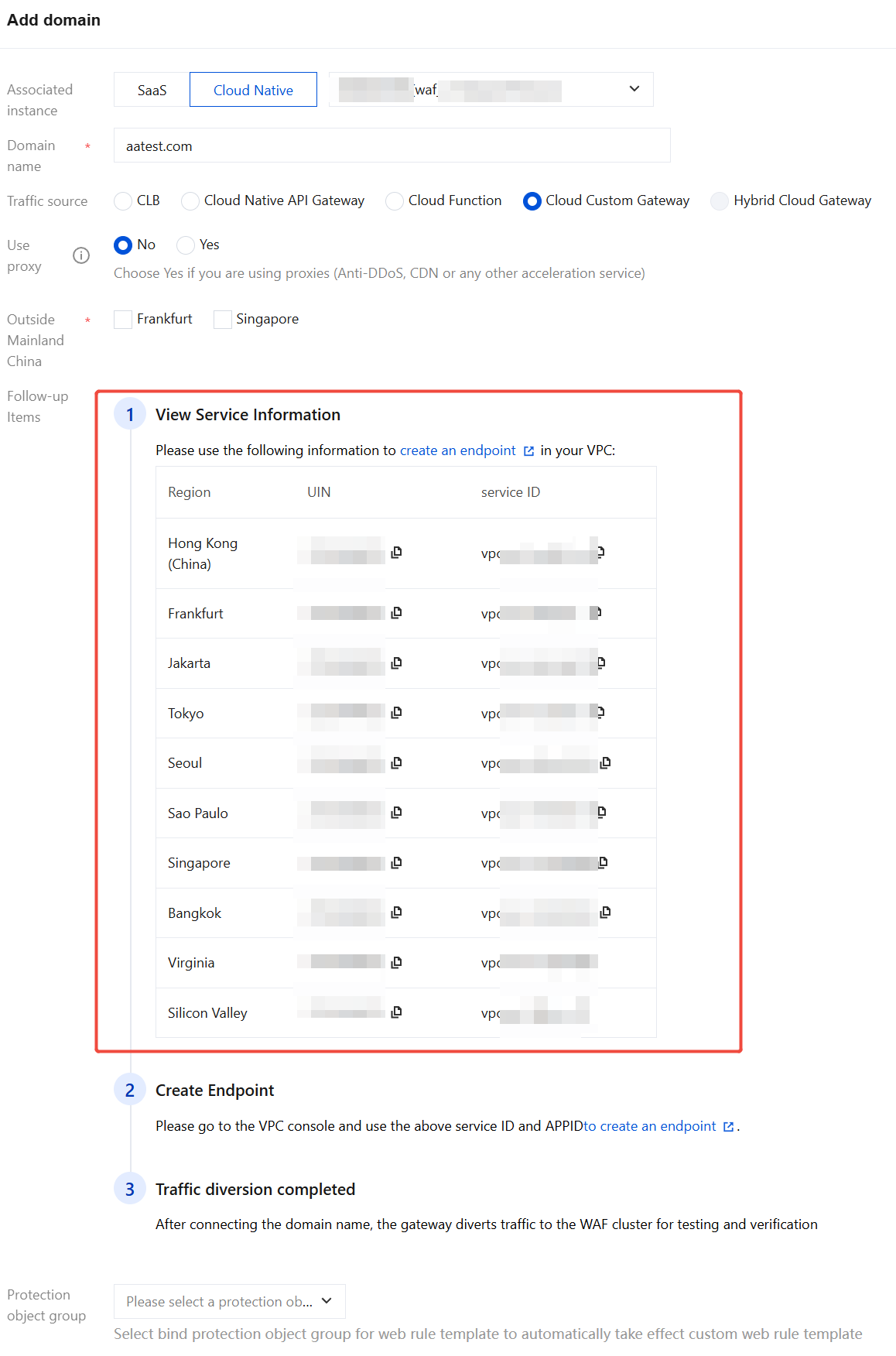Select the CLB traffic source
The image size is (896, 1356).
tap(123, 201)
